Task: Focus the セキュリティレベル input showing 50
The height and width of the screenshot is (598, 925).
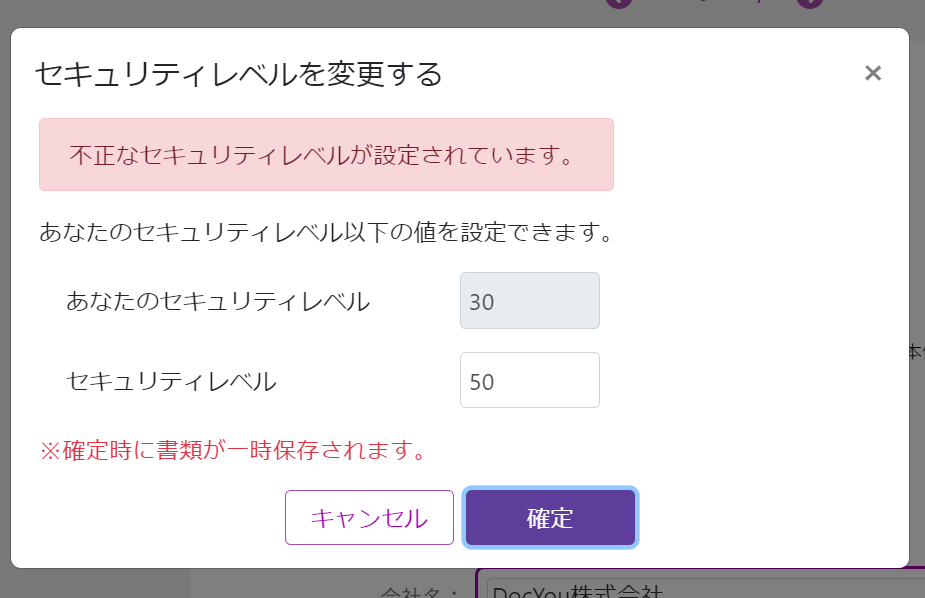Action: coord(529,381)
